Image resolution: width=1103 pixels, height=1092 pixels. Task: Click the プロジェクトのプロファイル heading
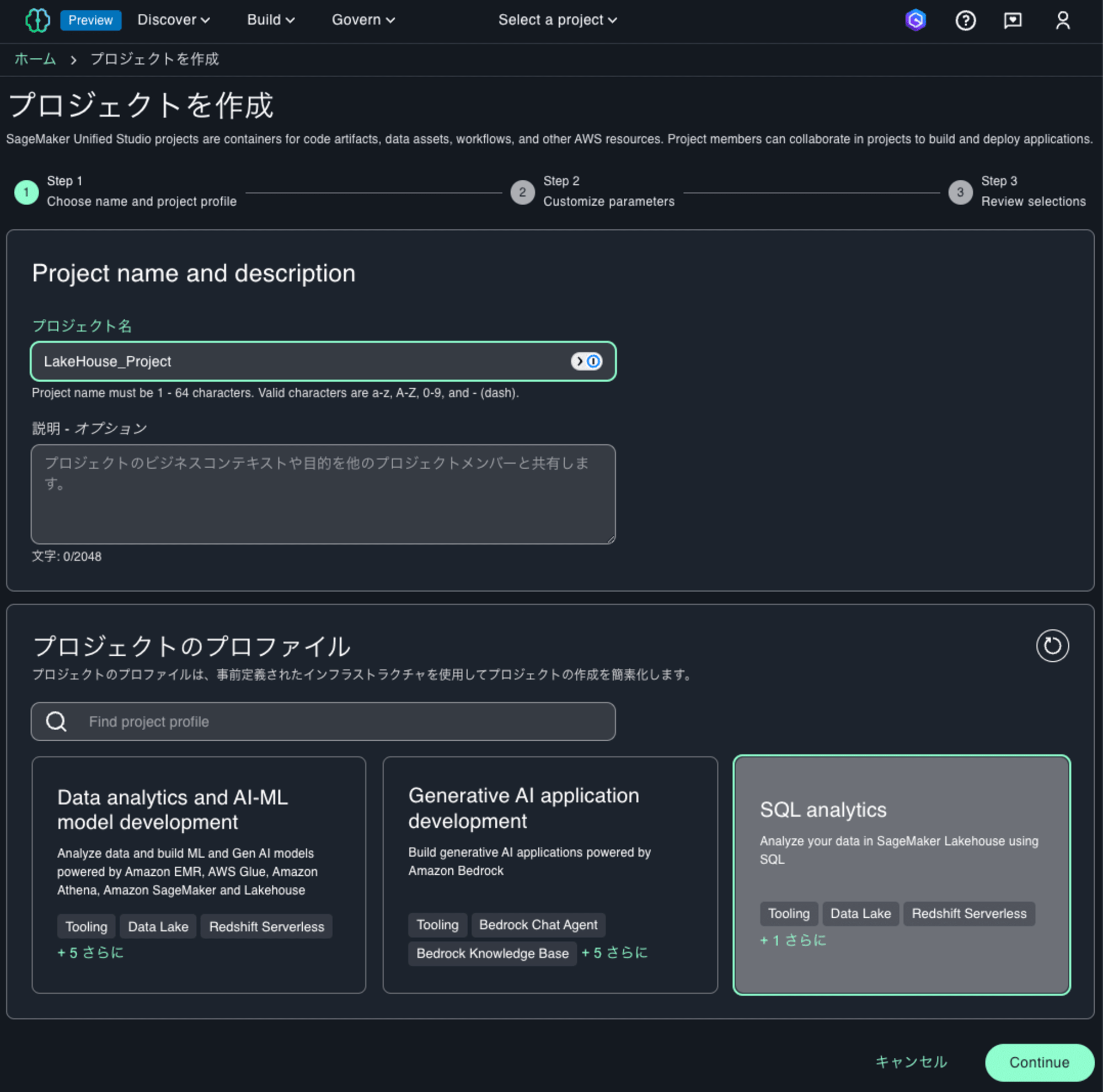192,647
